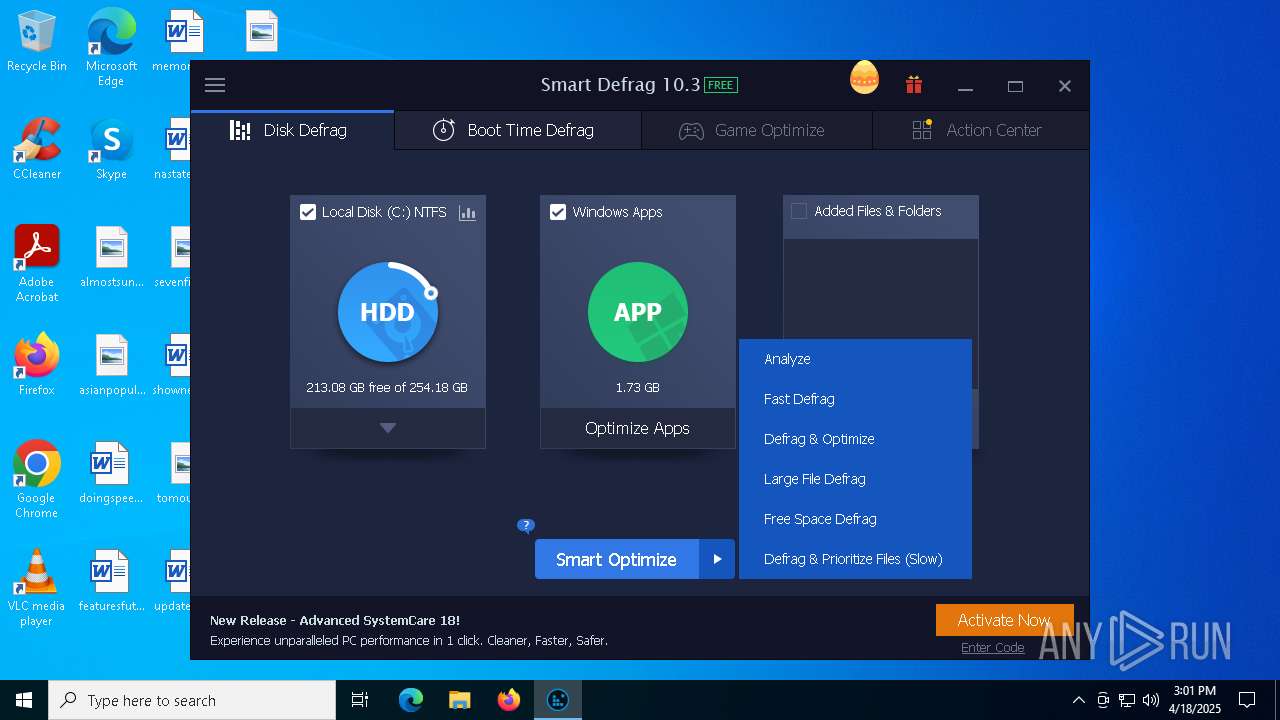The image size is (1280, 720).
Task: Check Added Files & Folders checkbox
Action: point(799,211)
